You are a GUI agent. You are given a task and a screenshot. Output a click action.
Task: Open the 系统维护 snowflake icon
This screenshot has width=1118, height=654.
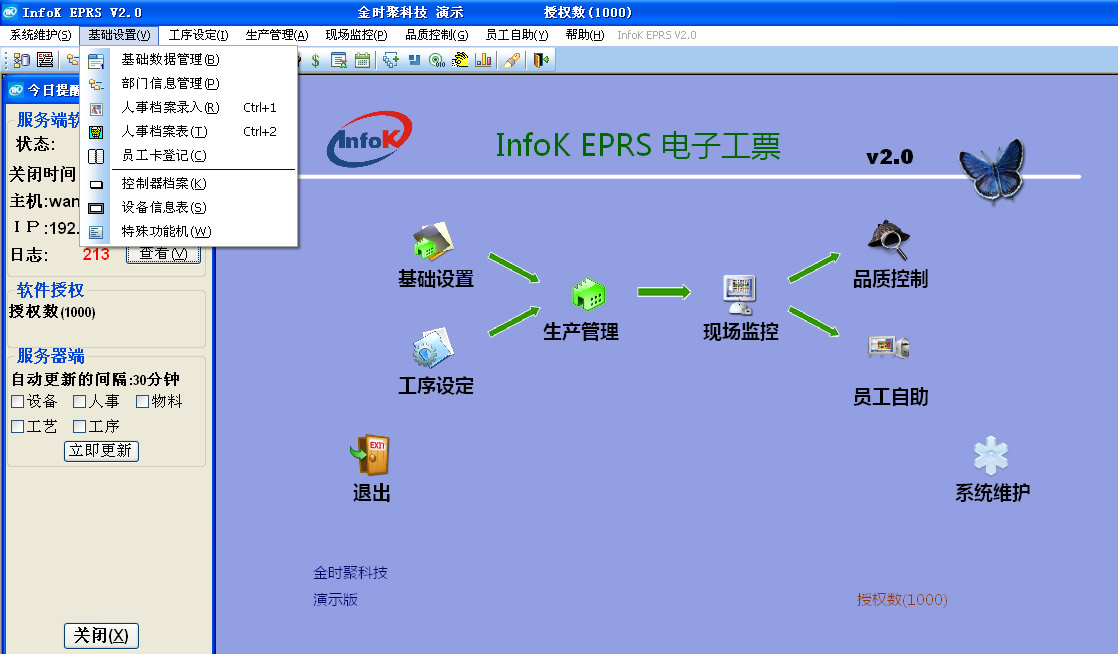point(991,456)
